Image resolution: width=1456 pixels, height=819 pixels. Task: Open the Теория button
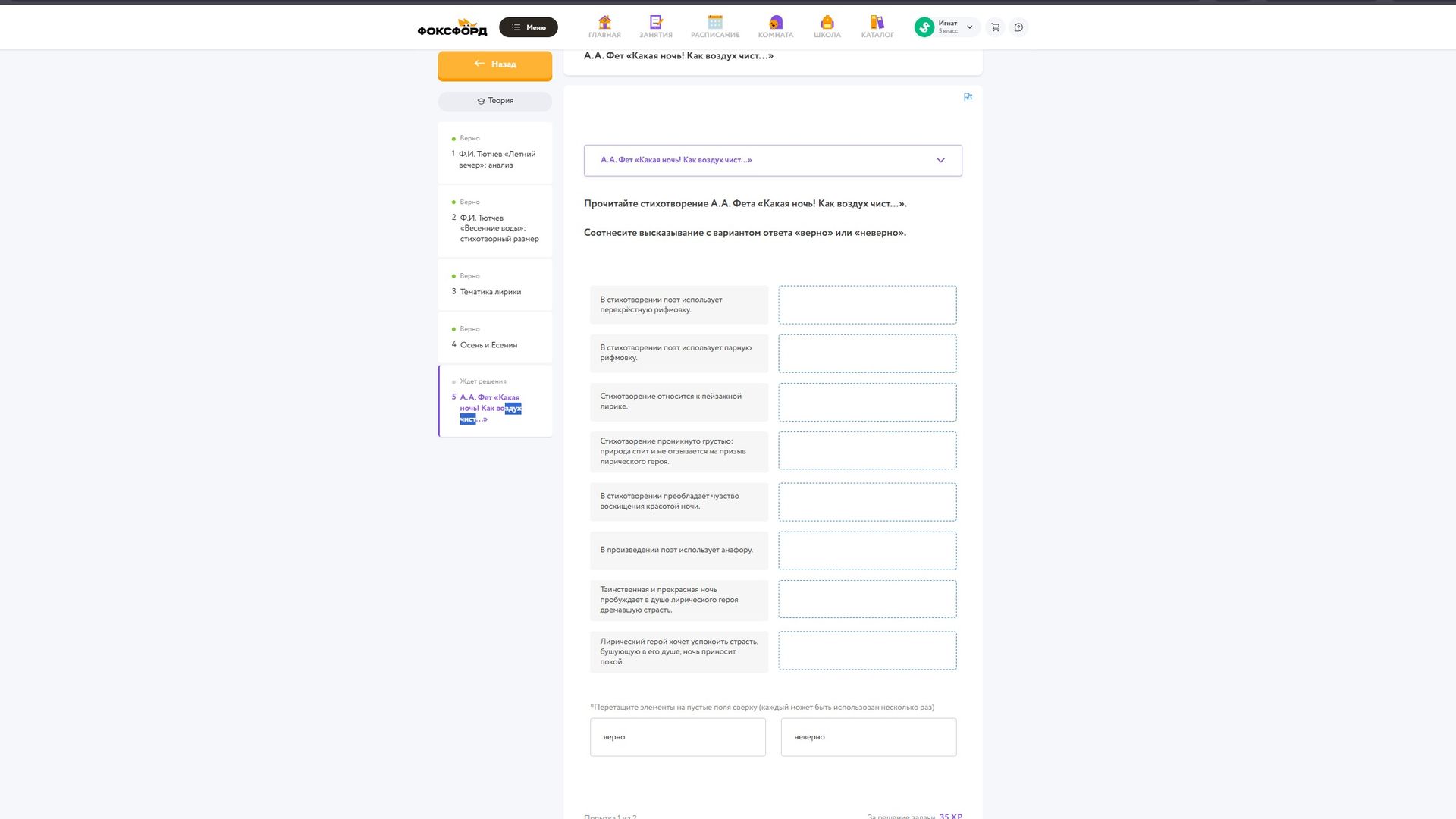tap(495, 101)
